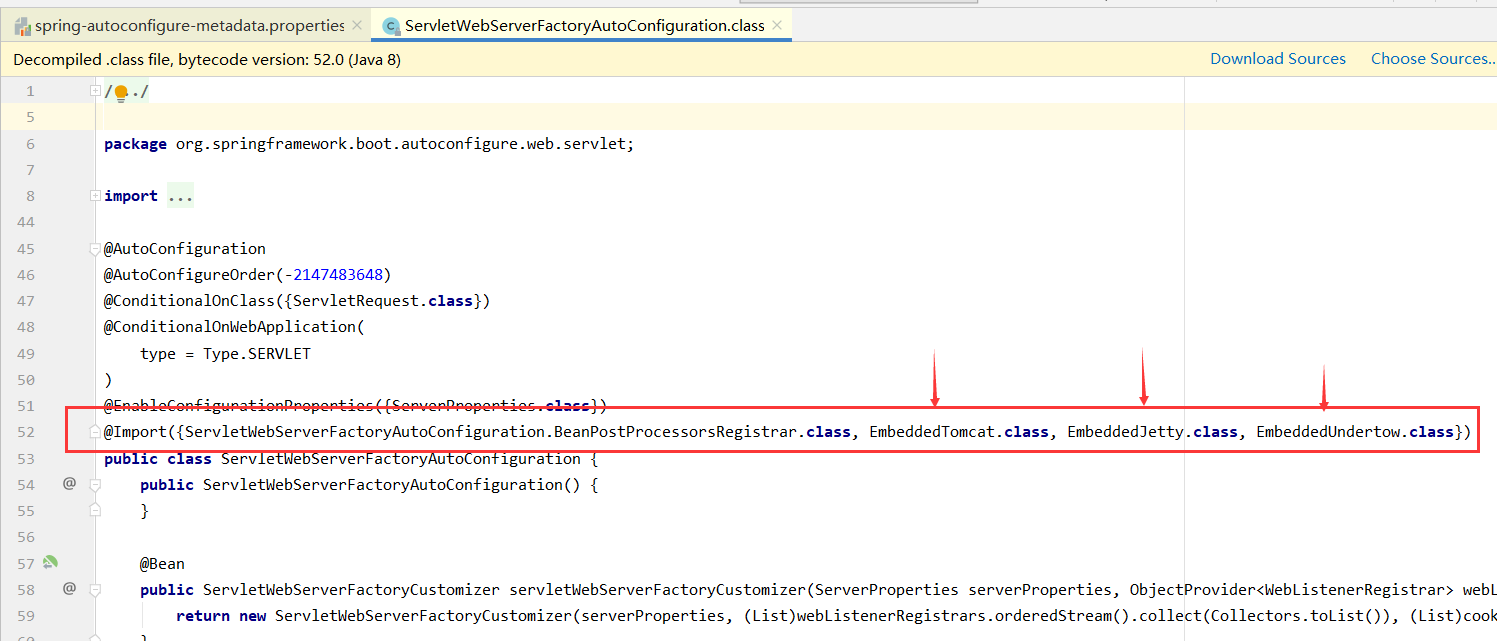Click the Spring bean gutter icon on line 57
This screenshot has height=641, width=1497.
[50, 562]
